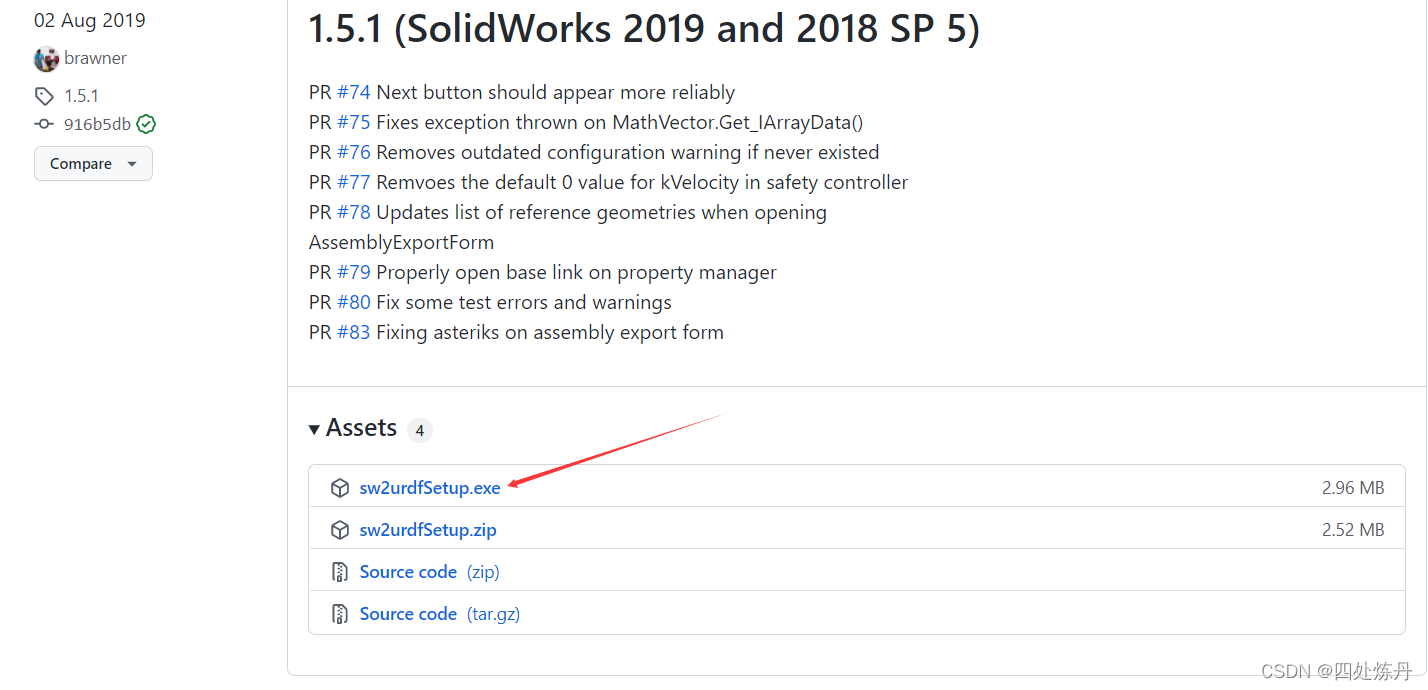Click the date 02 Aug 2019
The height and width of the screenshot is (690, 1428).
coord(90,21)
